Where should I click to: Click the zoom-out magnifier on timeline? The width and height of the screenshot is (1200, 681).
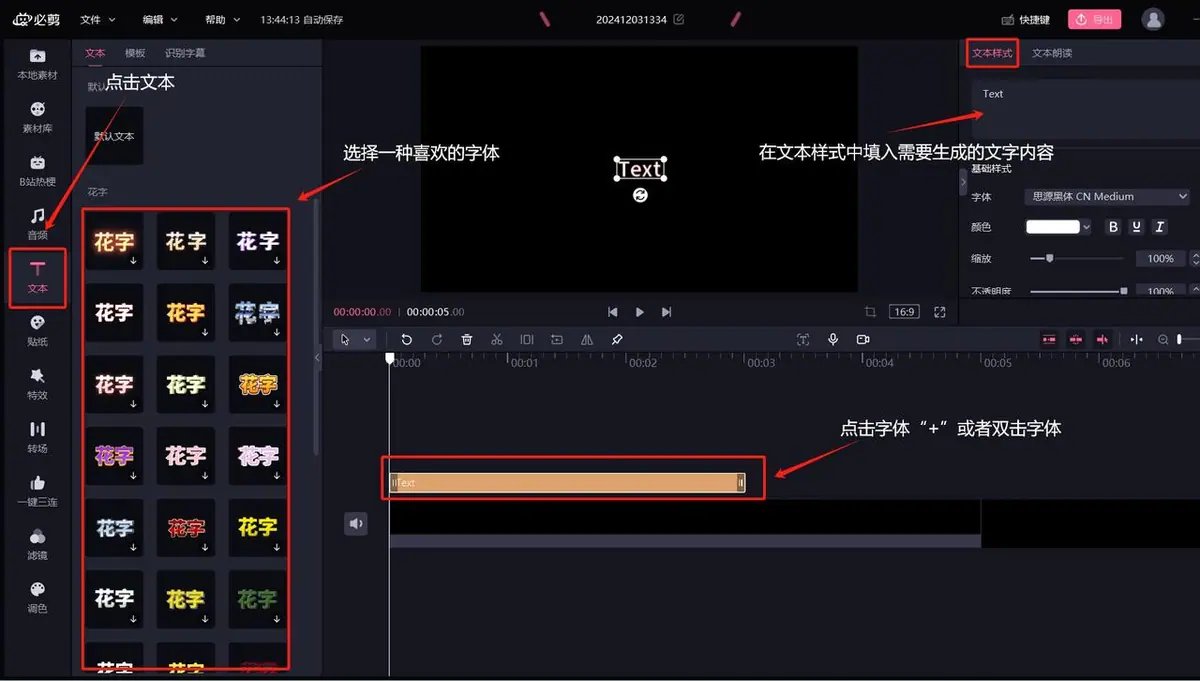1163,340
